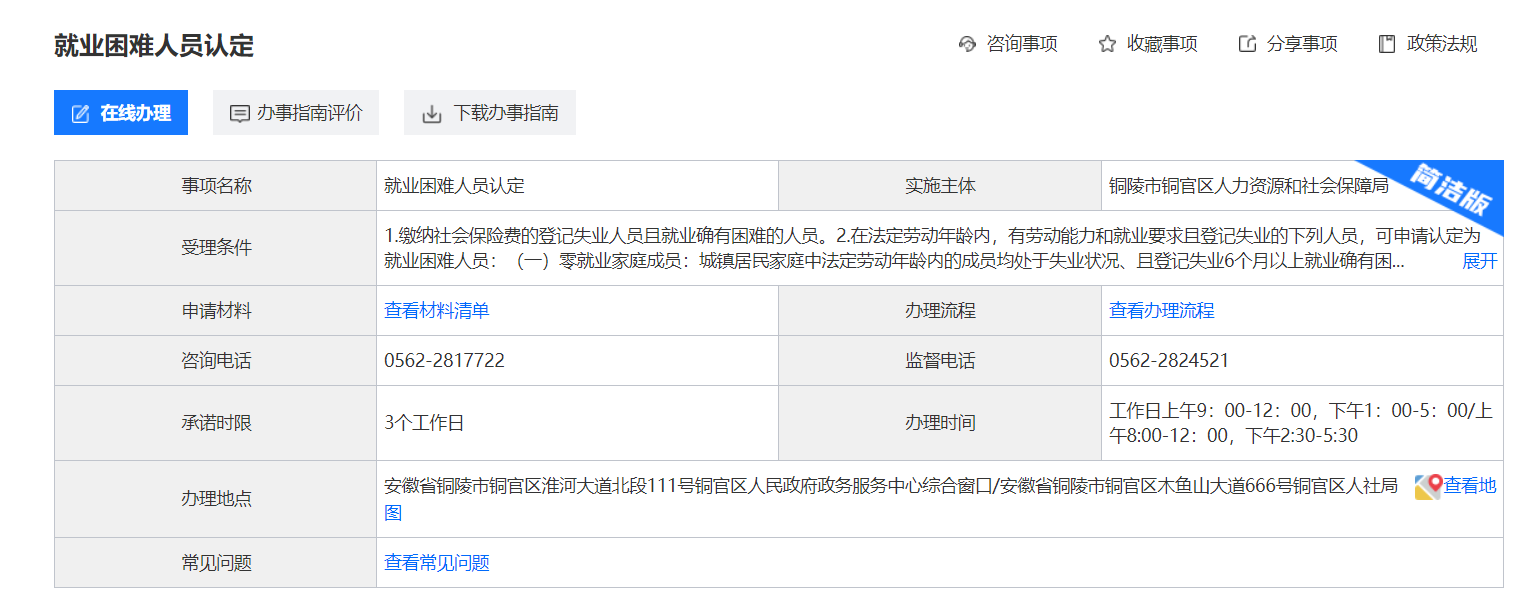The width and height of the screenshot is (1540, 611).
Task: Select the 咨询事项 text label
Action: [1022, 44]
